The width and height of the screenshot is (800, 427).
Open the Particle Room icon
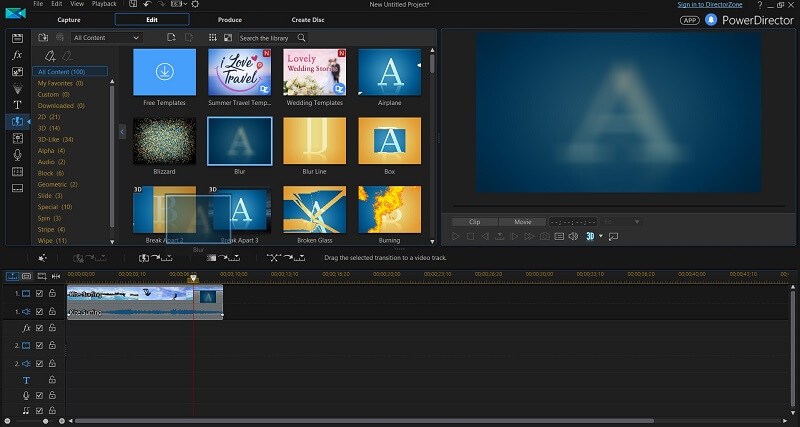(17, 89)
